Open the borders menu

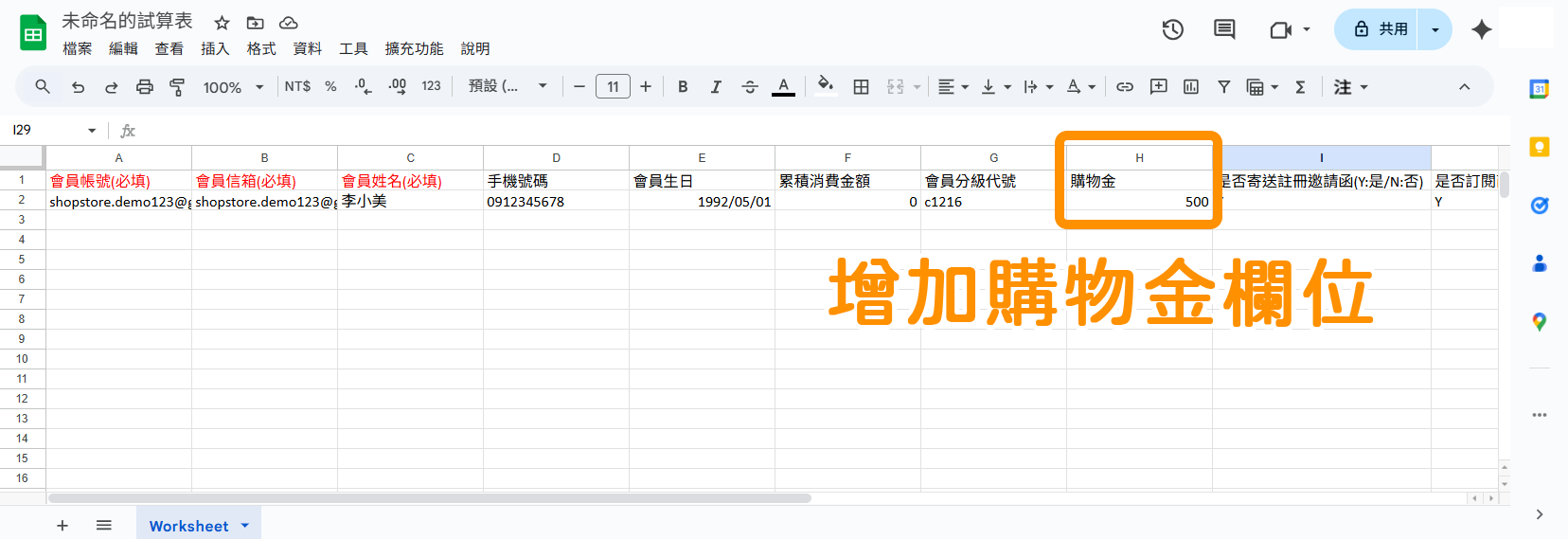pos(861,87)
